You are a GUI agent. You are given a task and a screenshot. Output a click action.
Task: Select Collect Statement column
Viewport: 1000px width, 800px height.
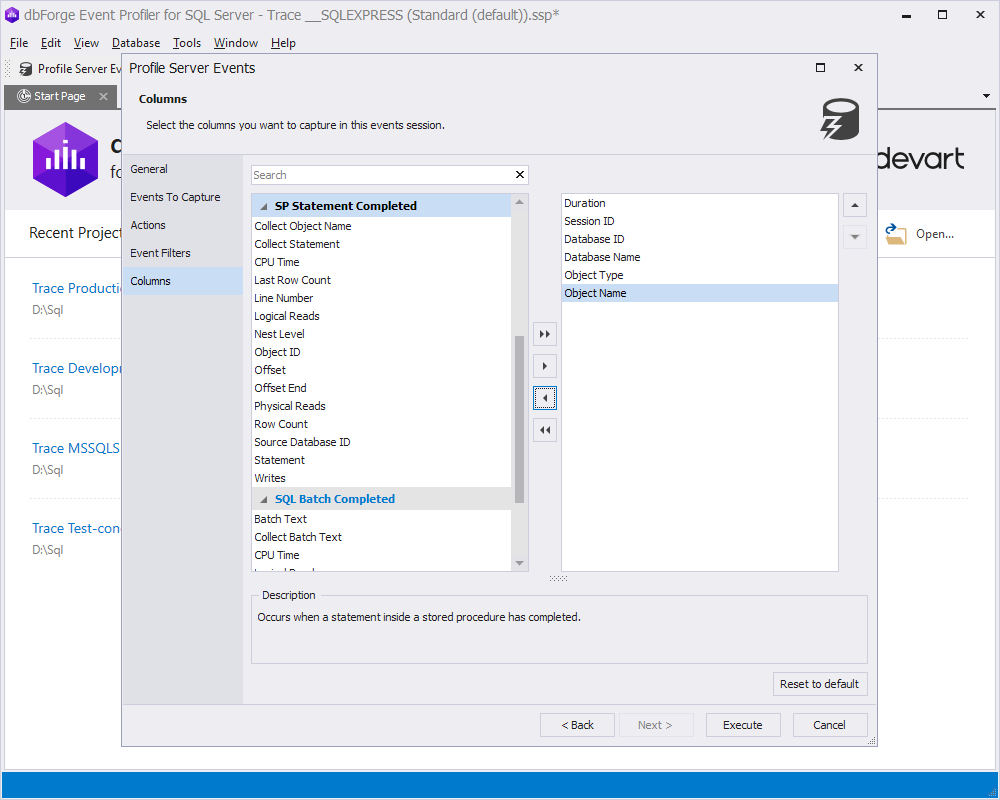point(381,244)
